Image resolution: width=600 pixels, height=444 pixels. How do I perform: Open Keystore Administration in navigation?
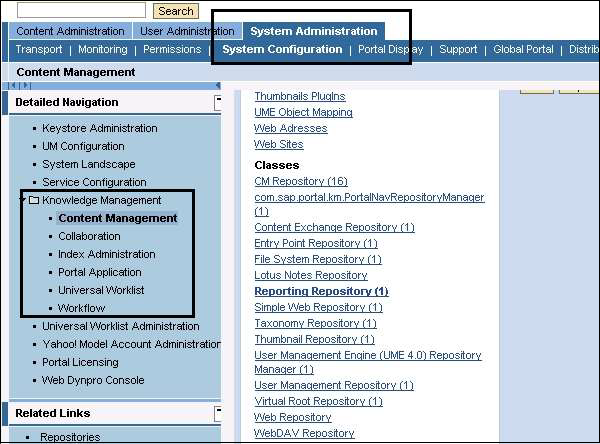99,128
